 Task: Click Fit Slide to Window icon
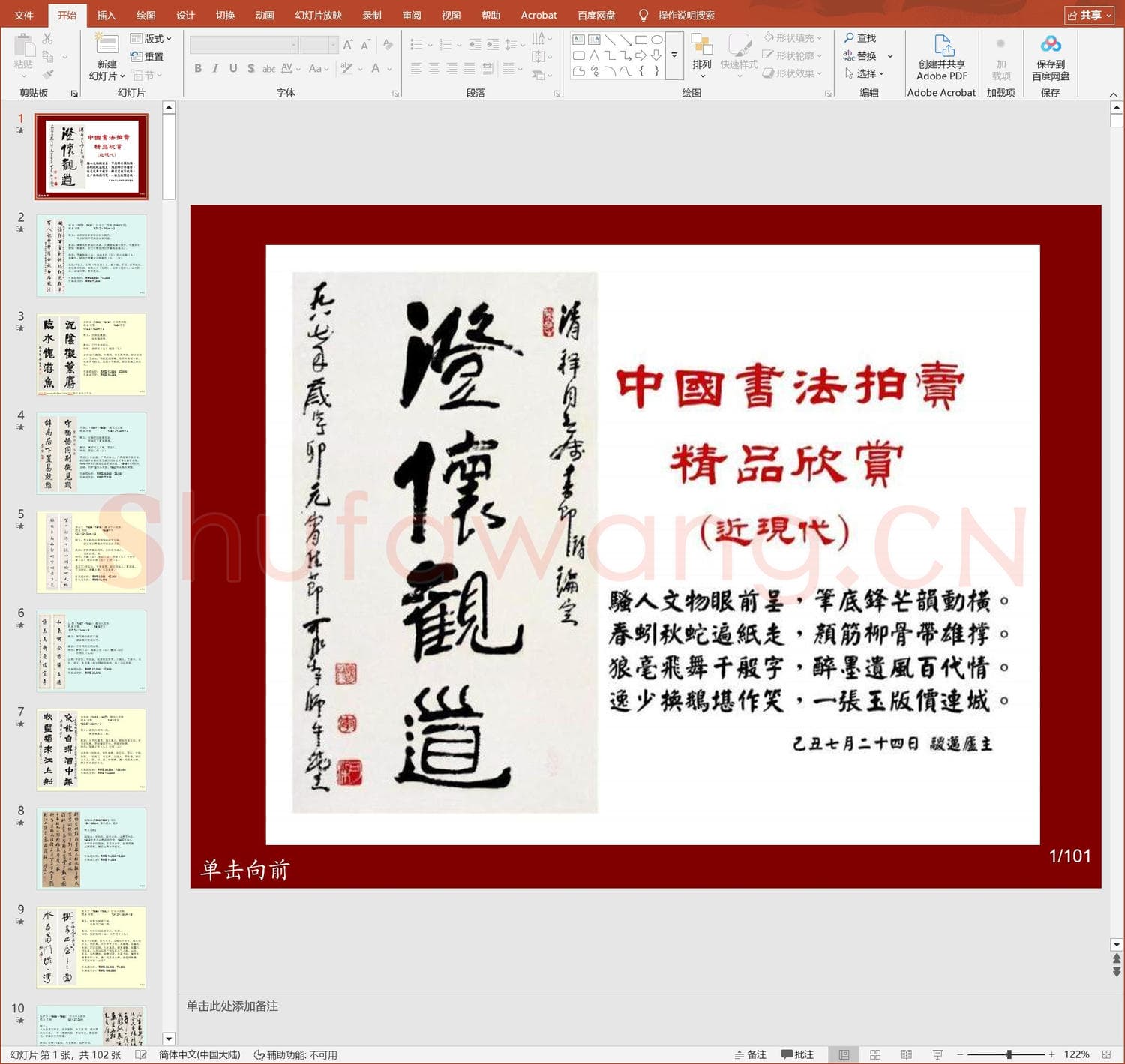1107,1054
